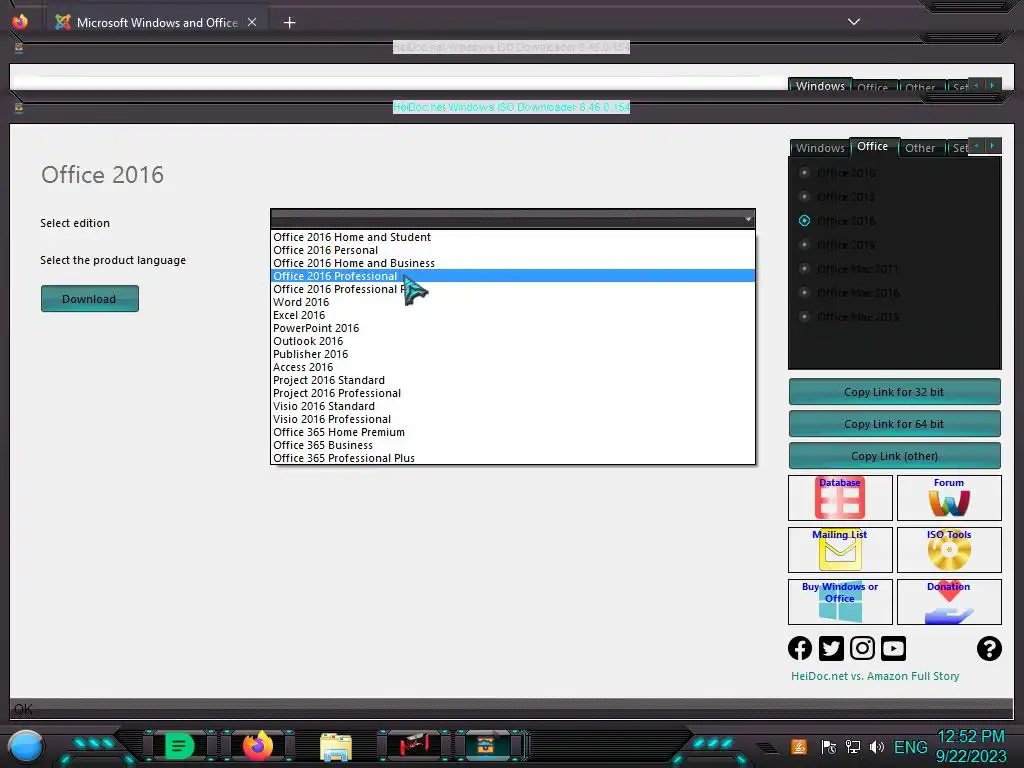The image size is (1024, 768).
Task: Switch to the Office tab
Action: tap(873, 146)
